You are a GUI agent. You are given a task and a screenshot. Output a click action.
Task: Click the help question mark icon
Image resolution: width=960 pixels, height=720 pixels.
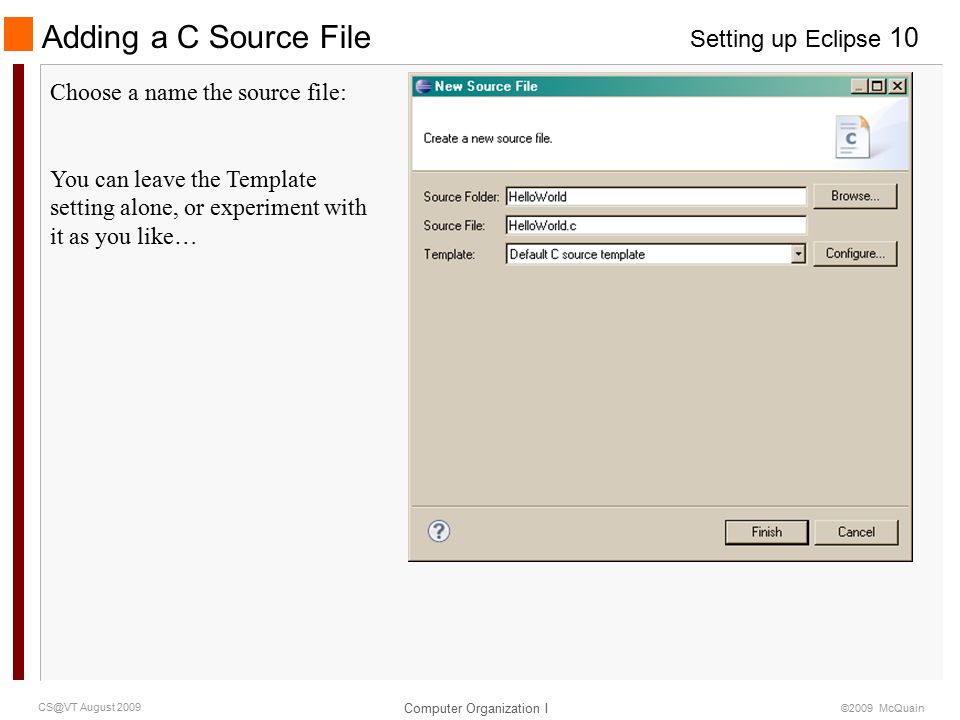(438, 531)
